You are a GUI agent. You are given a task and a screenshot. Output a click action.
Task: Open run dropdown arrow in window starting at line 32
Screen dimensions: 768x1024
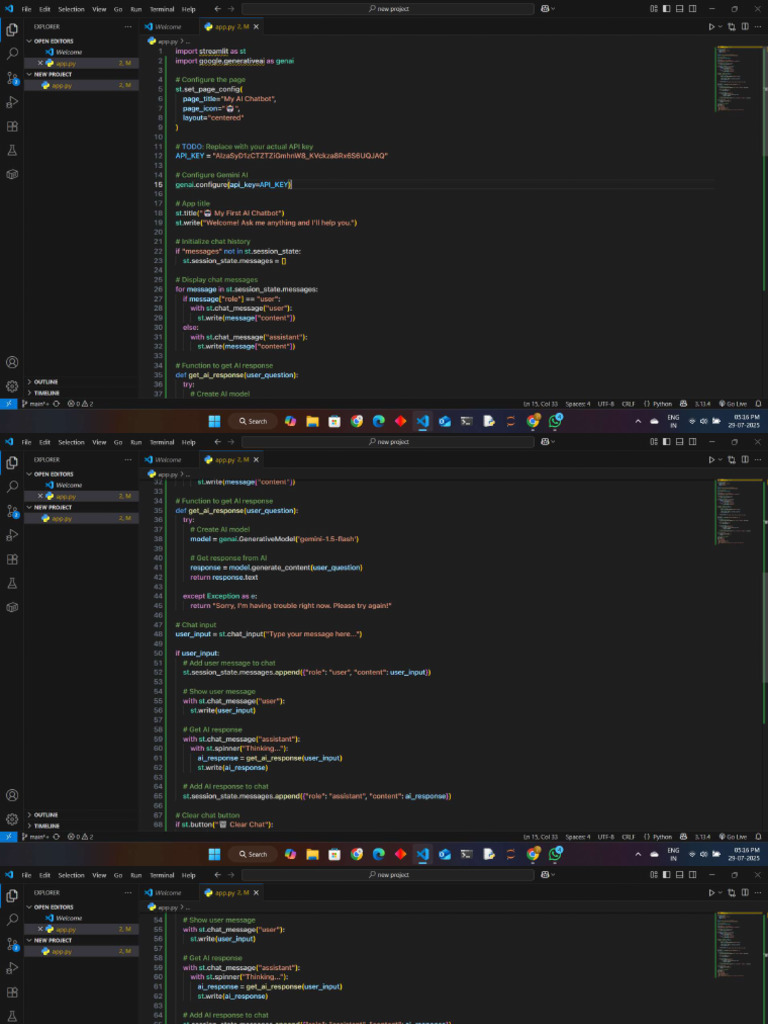click(720, 460)
